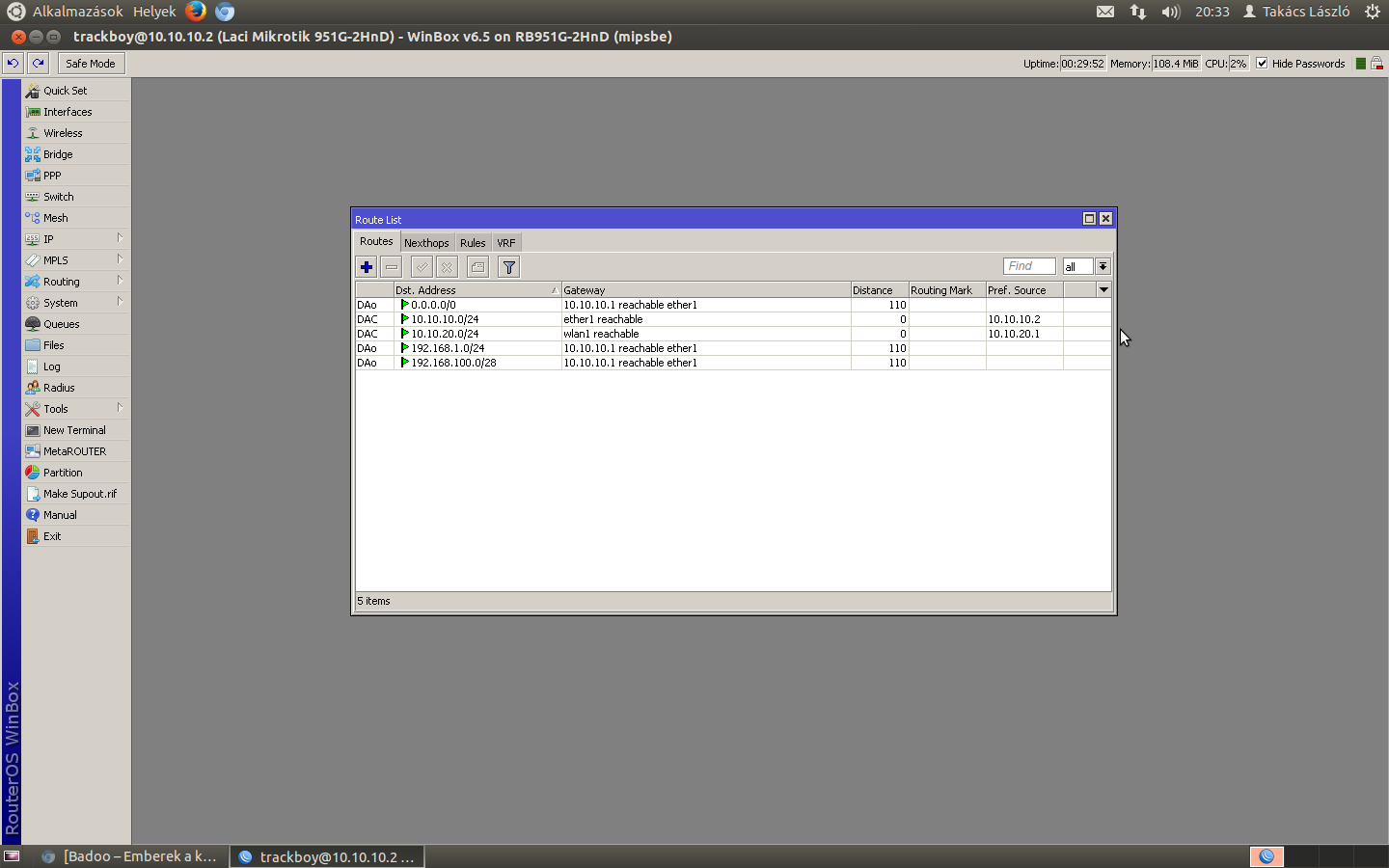Click the Redo arrow icon
Image resolution: width=1389 pixels, height=868 pixels.
click(38, 63)
